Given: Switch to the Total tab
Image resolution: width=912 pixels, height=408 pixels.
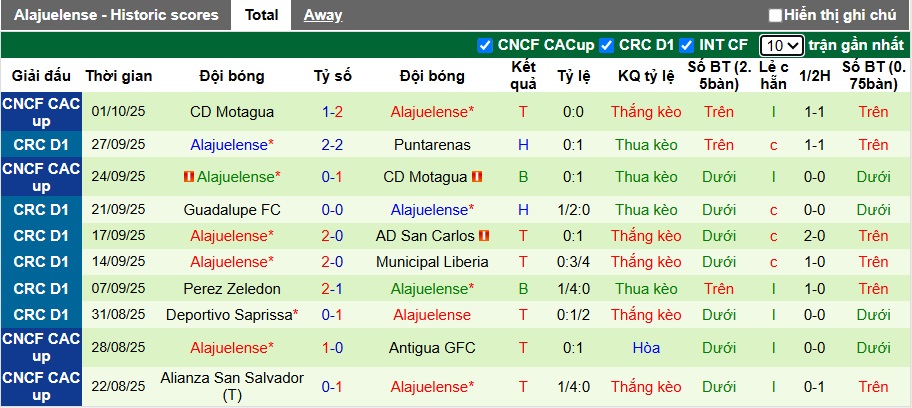Looking at the screenshot, I should click(x=261, y=15).
